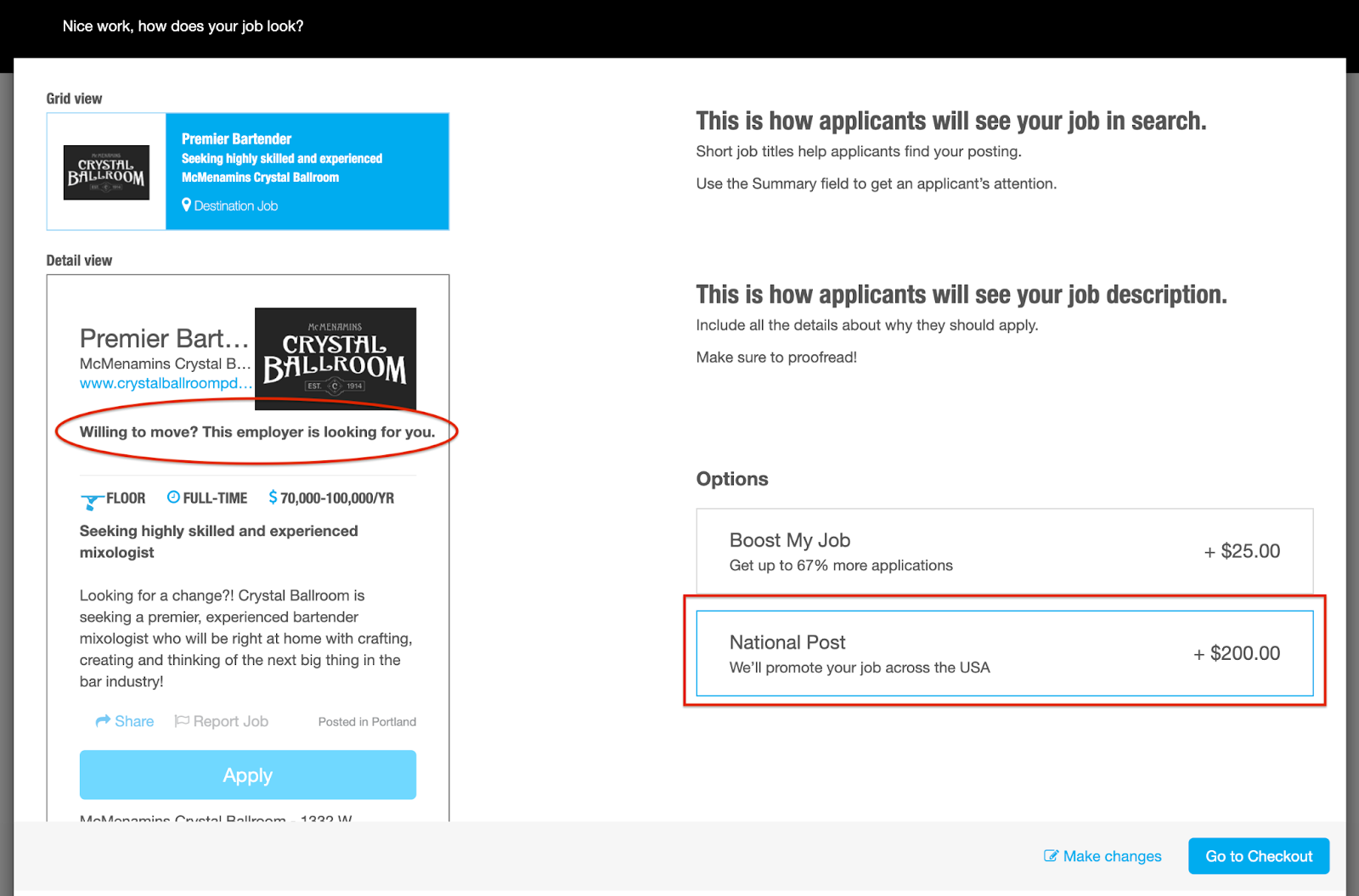Open www.crystalballroompd... website link
Viewport: 1359px width, 896px height.
point(166,383)
